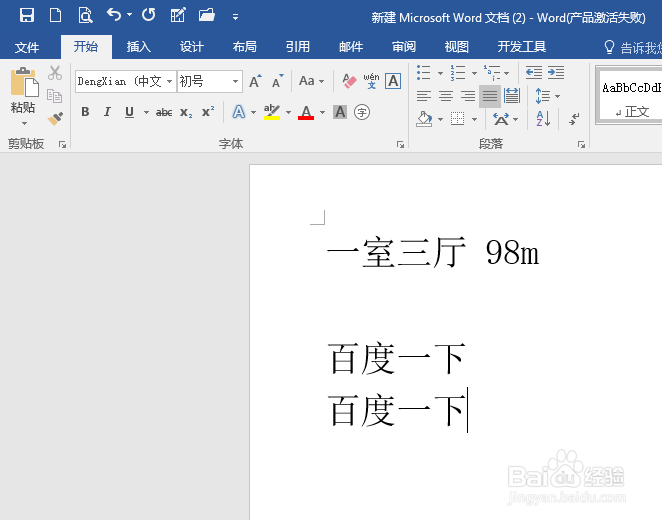662x520 pixels.
Task: Repeat the last action icon
Action: tap(149, 15)
